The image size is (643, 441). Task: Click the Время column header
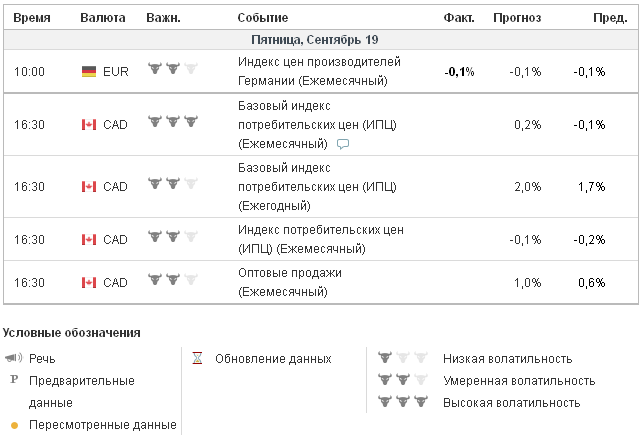click(x=31, y=18)
